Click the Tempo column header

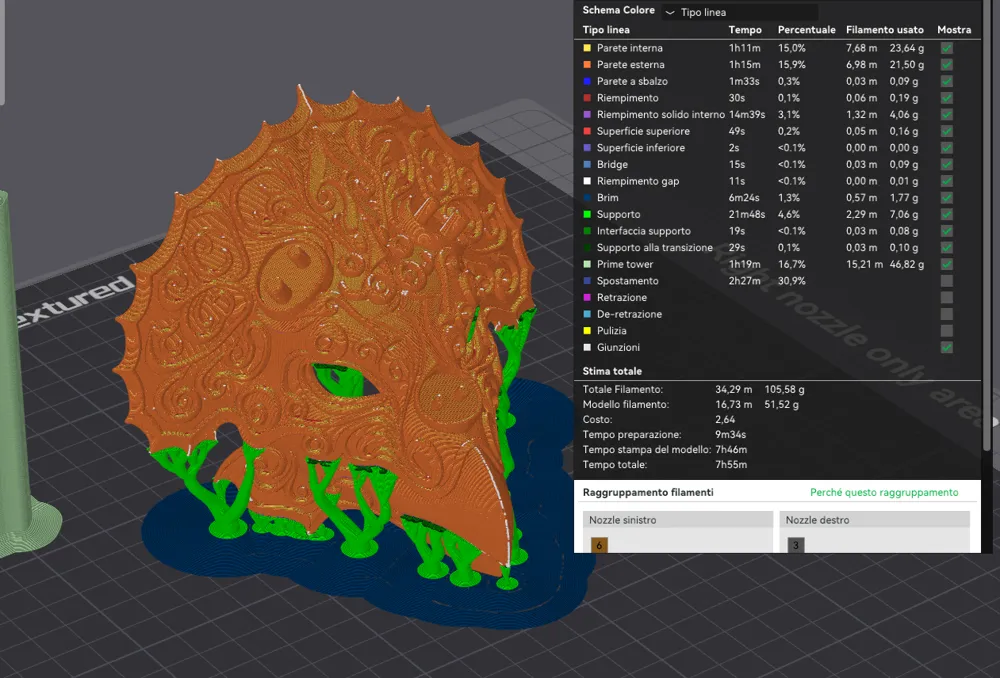tap(745, 30)
